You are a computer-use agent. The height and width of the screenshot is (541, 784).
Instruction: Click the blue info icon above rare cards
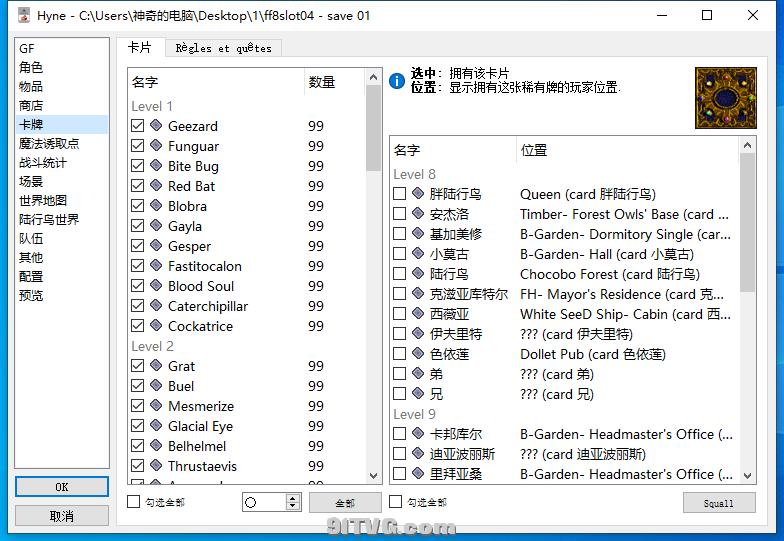[397, 81]
